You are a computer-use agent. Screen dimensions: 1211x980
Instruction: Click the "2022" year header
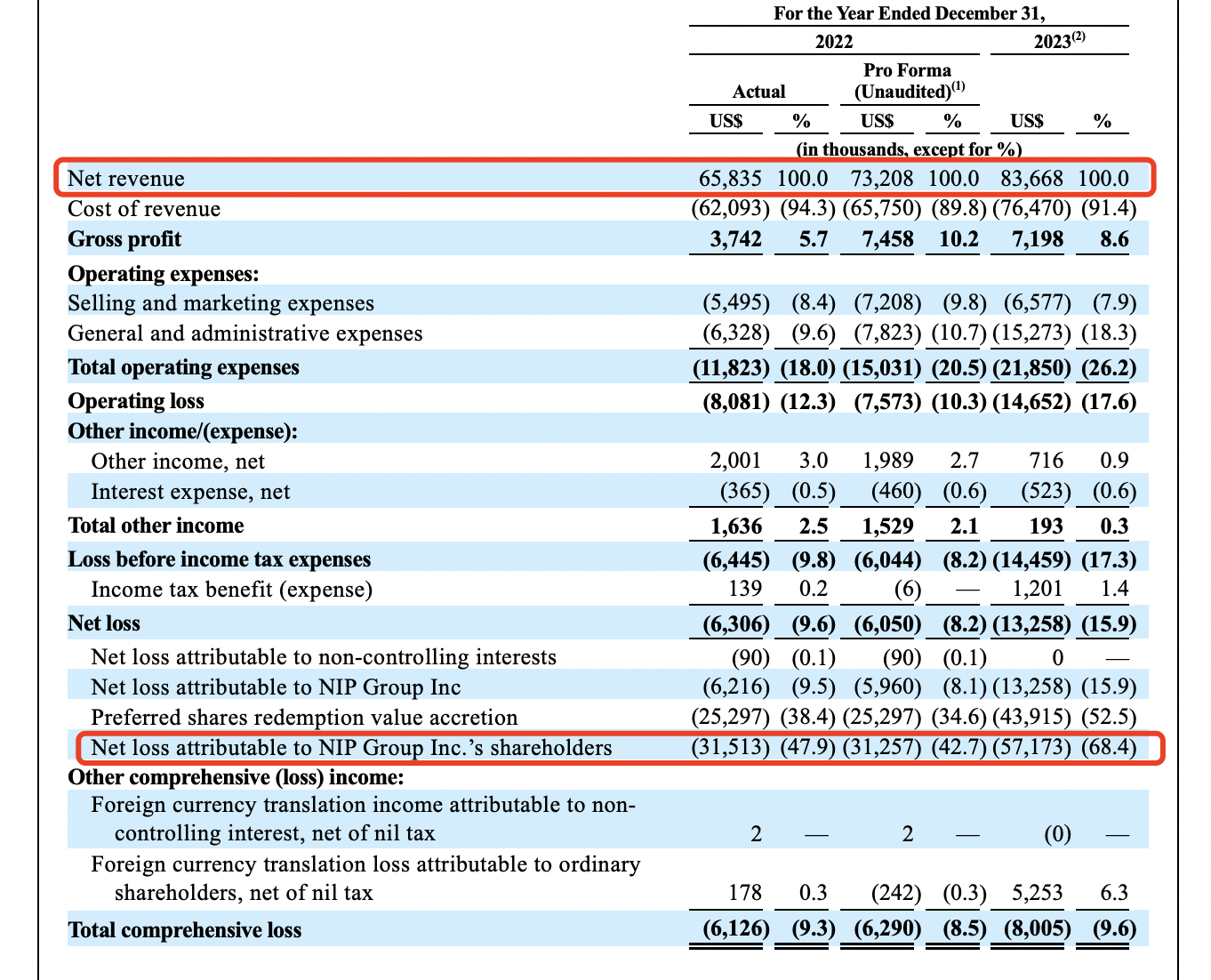833,42
